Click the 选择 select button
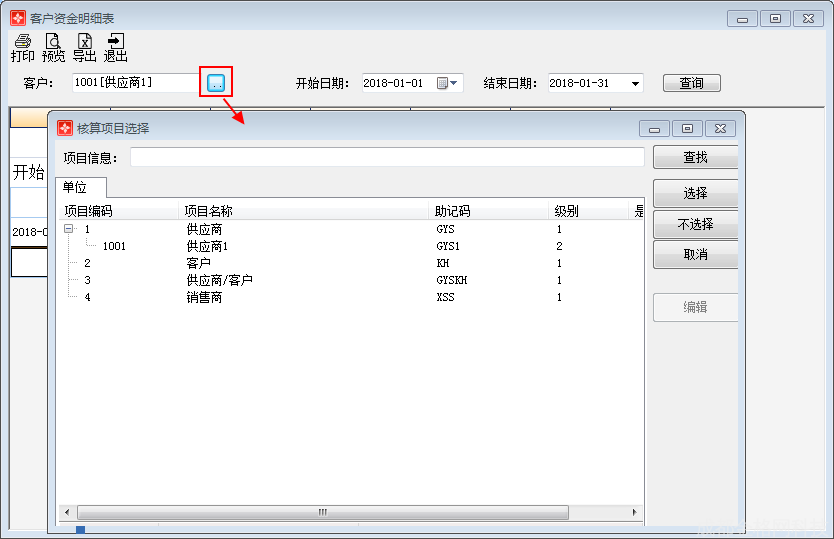Viewport: 834px width, 539px height. click(x=695, y=193)
